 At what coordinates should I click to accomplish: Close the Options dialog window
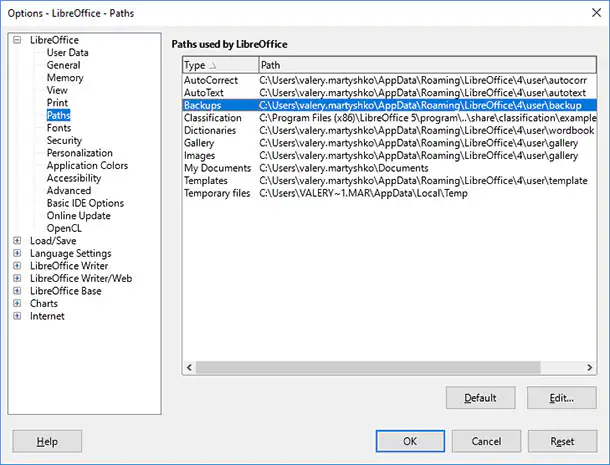coord(596,13)
